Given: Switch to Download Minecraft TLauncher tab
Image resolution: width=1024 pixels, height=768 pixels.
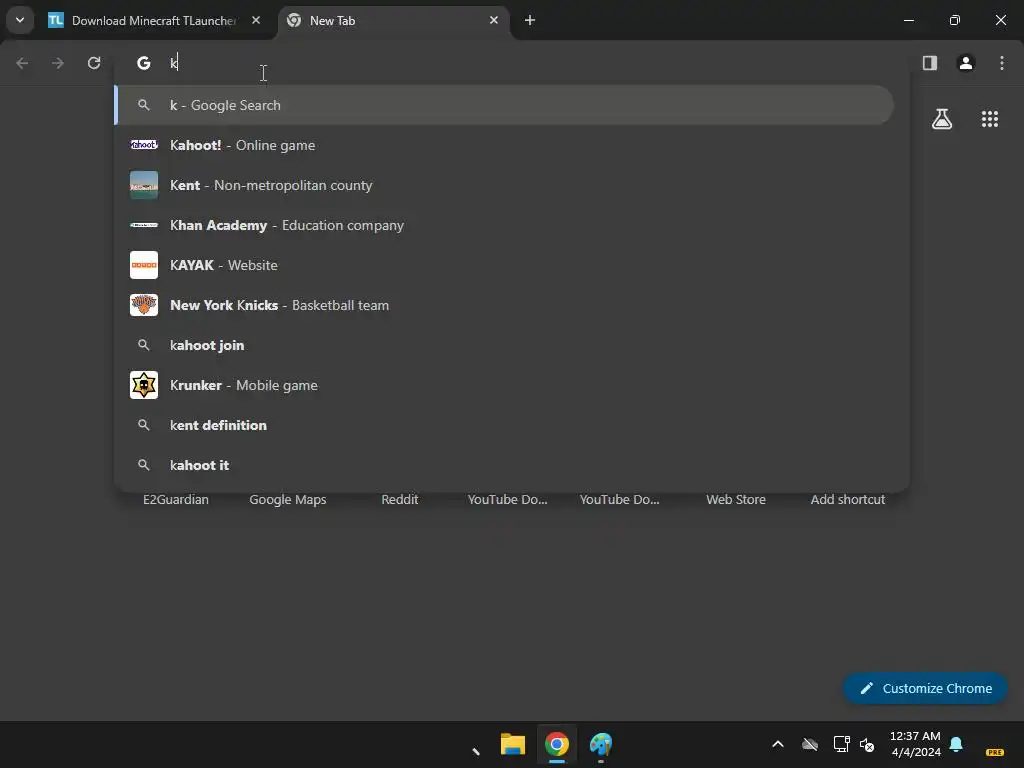Looking at the screenshot, I should (153, 20).
